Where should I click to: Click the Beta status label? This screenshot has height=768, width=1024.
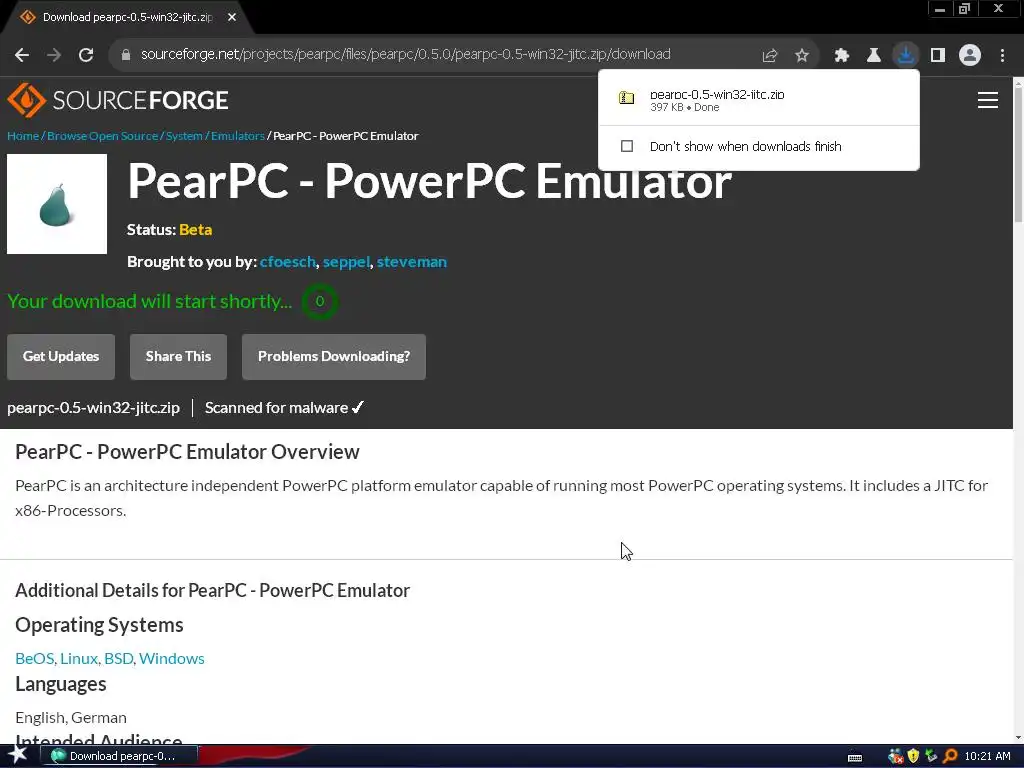click(195, 230)
